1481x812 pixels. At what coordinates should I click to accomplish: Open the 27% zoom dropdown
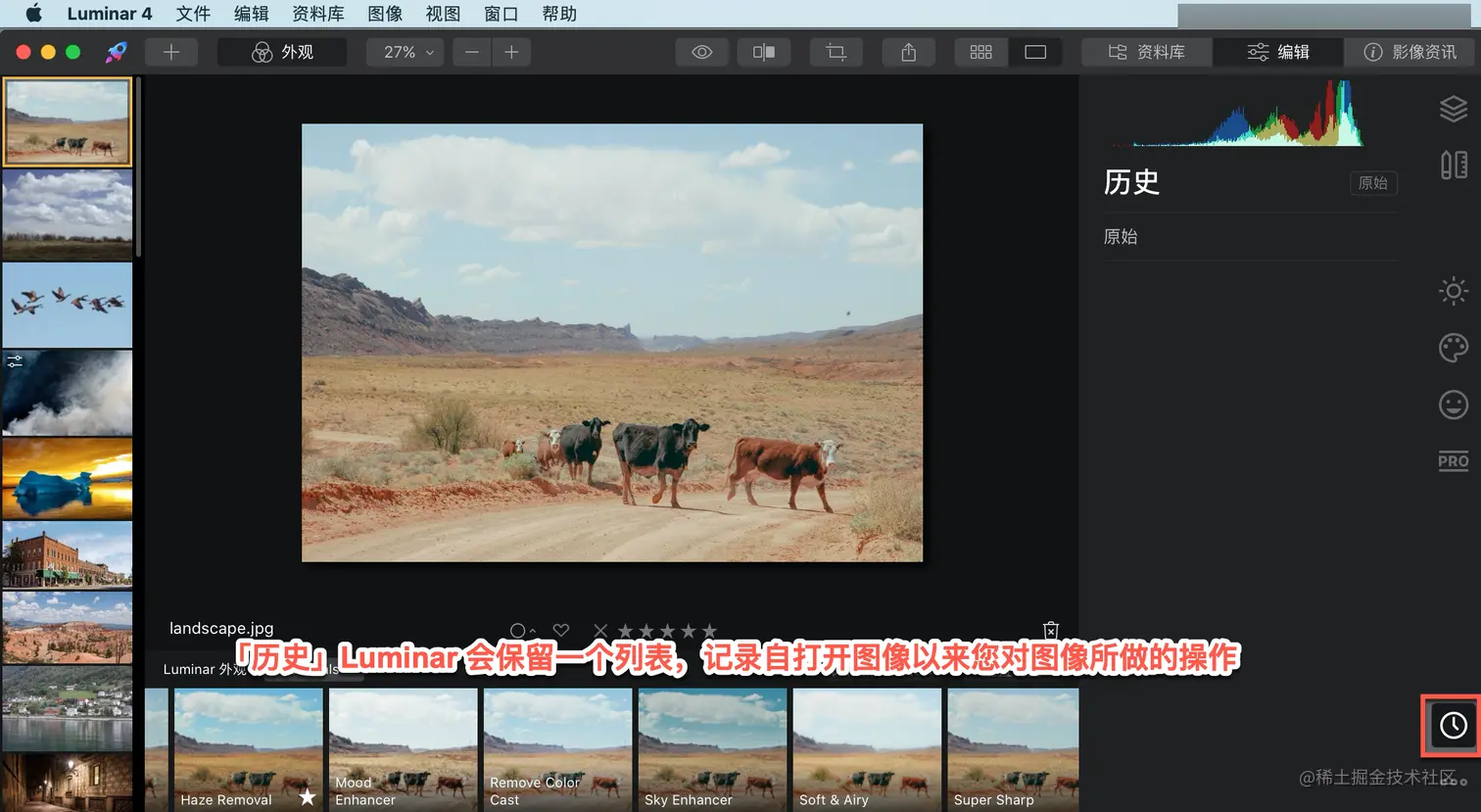(406, 52)
